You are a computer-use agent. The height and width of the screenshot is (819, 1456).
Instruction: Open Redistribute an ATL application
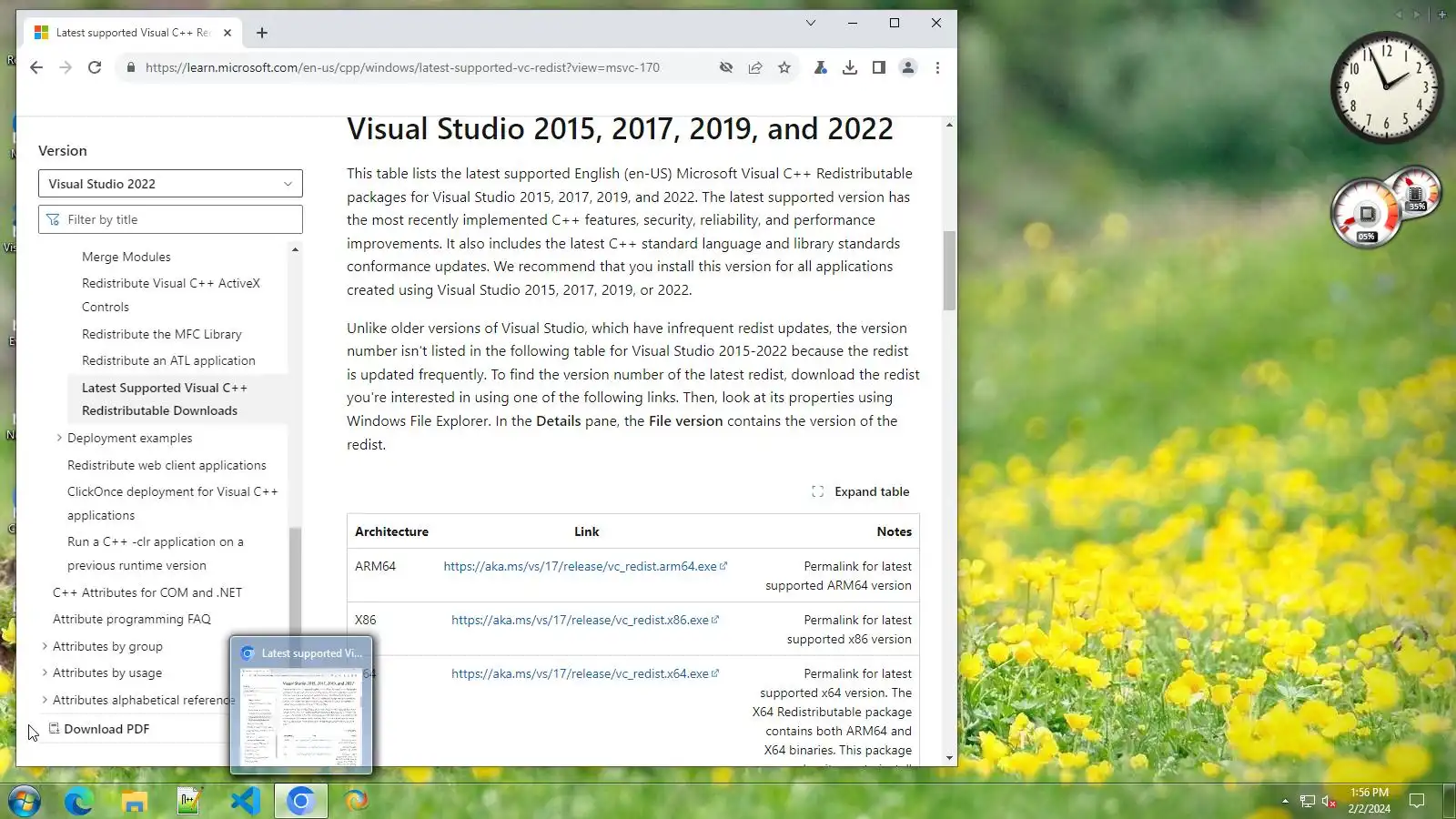(168, 360)
